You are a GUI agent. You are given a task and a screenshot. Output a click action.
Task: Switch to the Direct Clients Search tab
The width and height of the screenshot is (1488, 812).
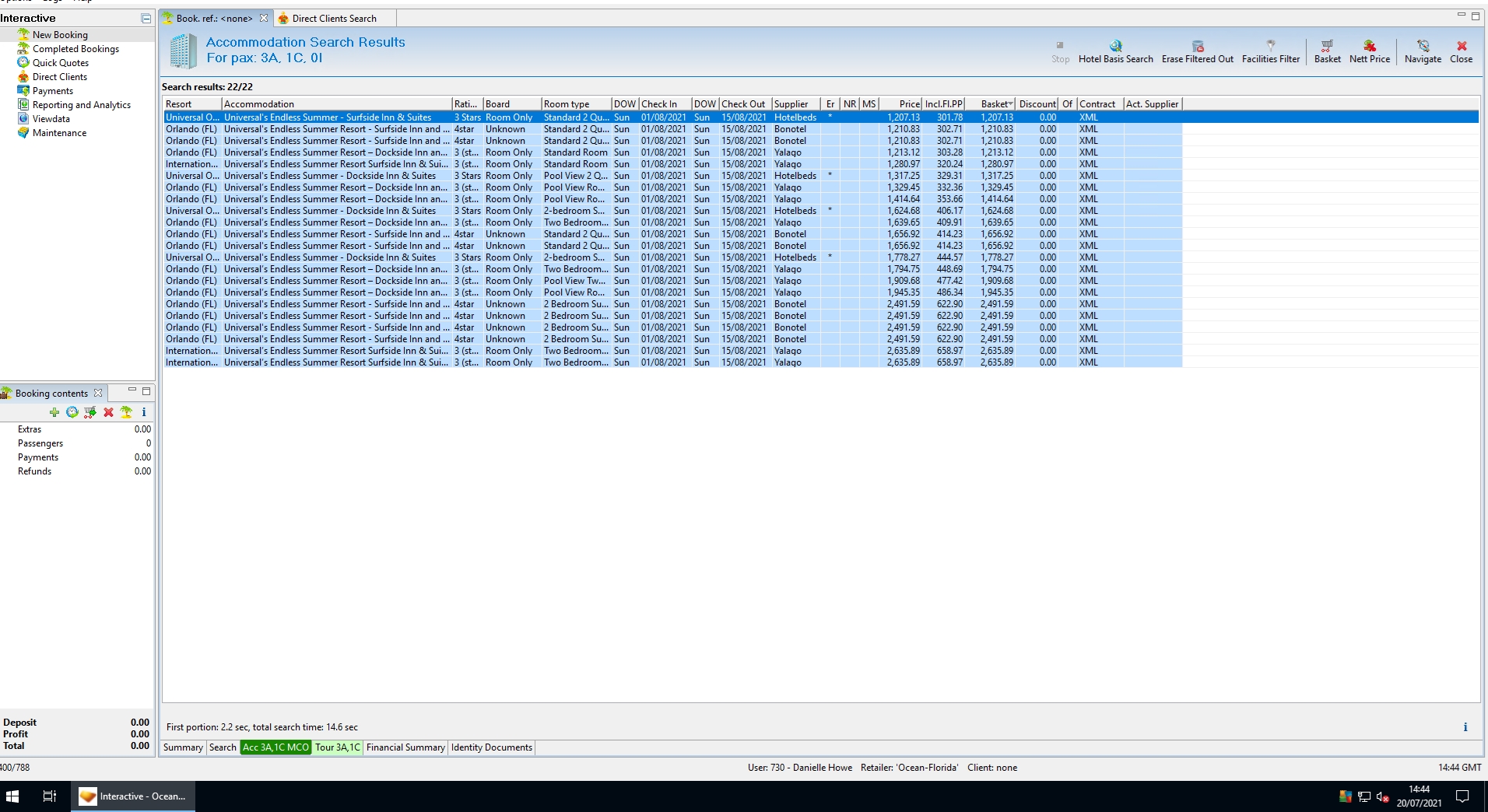tap(334, 18)
